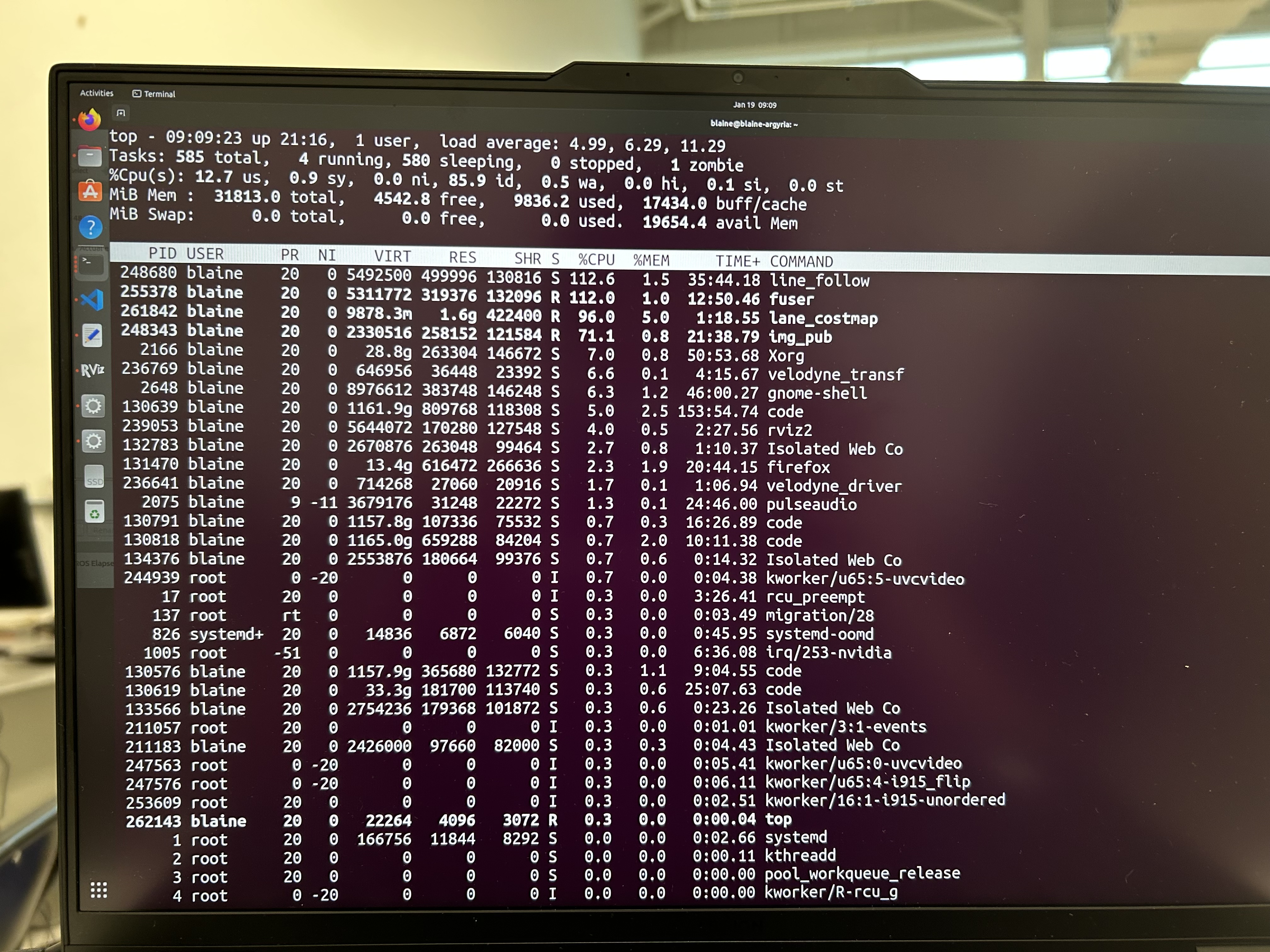The width and height of the screenshot is (1270, 952).
Task: Click the first gear icon in dock
Action: (93, 406)
